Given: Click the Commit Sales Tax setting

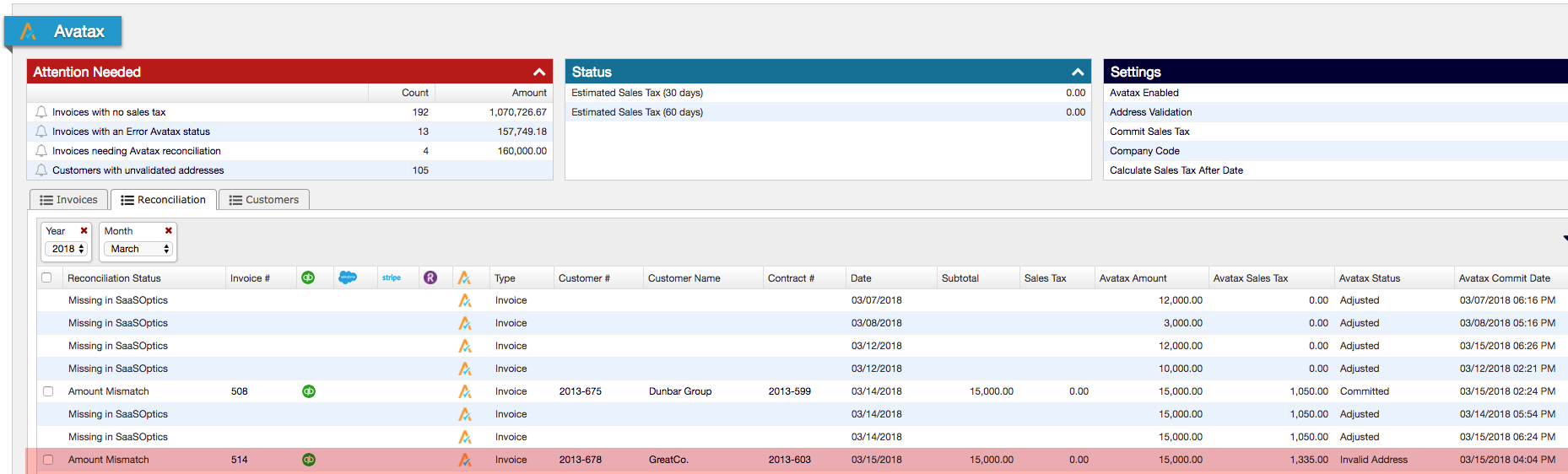Looking at the screenshot, I should tap(1335, 132).
